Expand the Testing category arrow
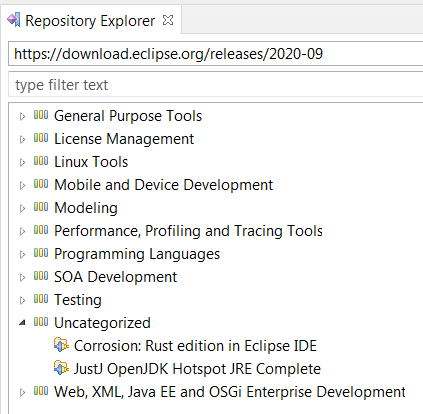Viewport: 423px width, 414px height. [22, 300]
